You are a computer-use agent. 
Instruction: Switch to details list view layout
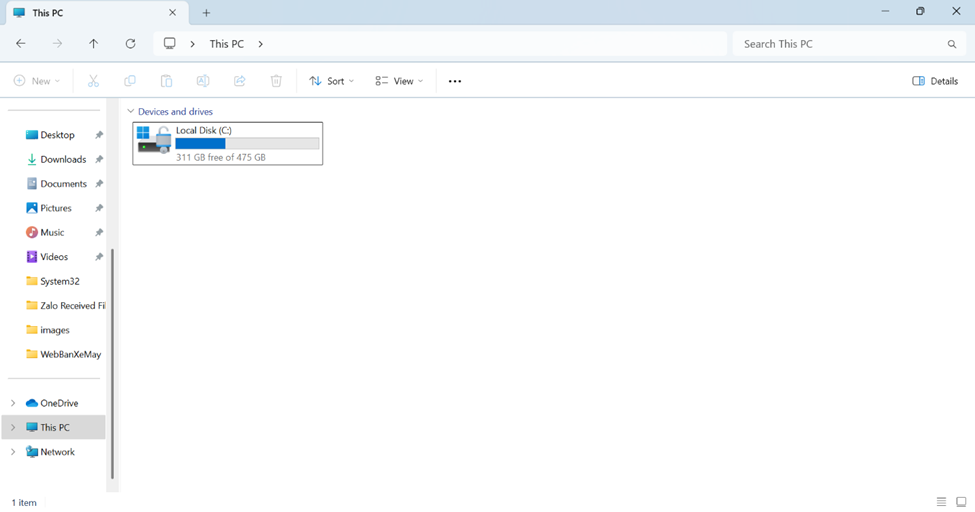click(x=941, y=502)
